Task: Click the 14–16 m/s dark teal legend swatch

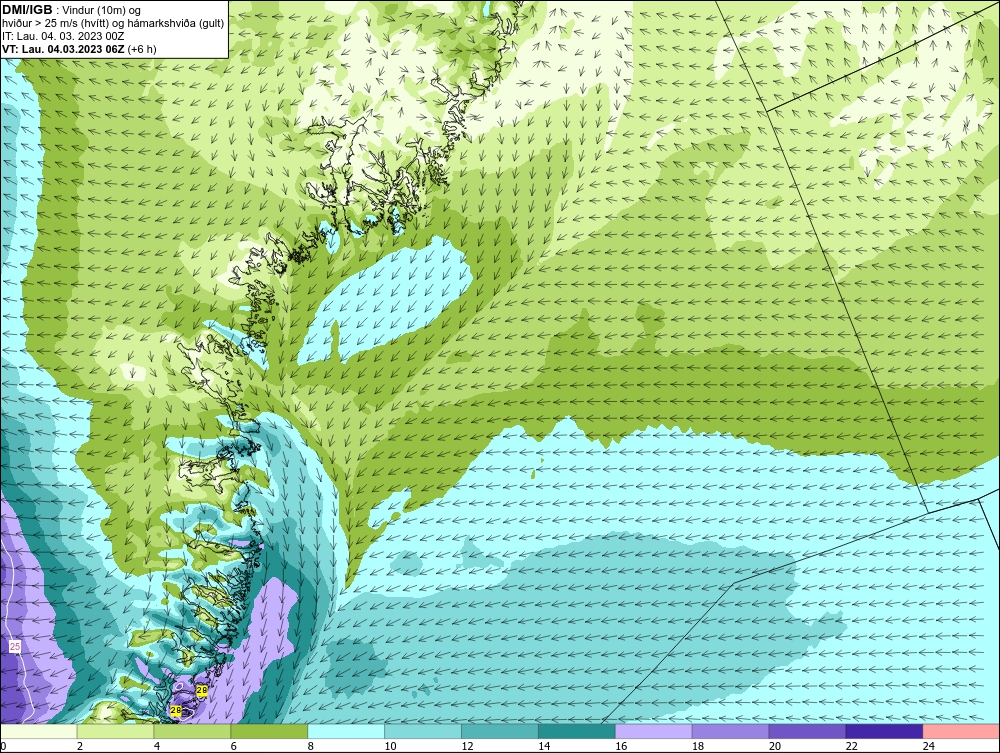Action: [x=577, y=731]
